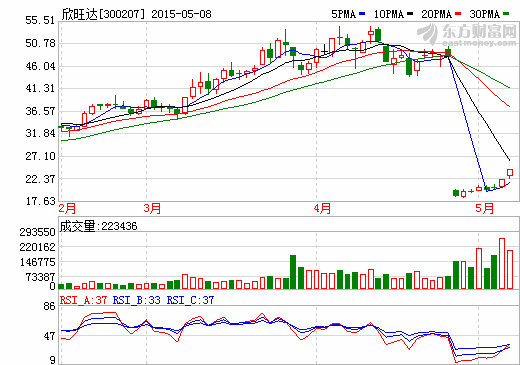This screenshot has height=365, width=520.
Task: Click the last red candlestick in May
Action: pos(510,173)
